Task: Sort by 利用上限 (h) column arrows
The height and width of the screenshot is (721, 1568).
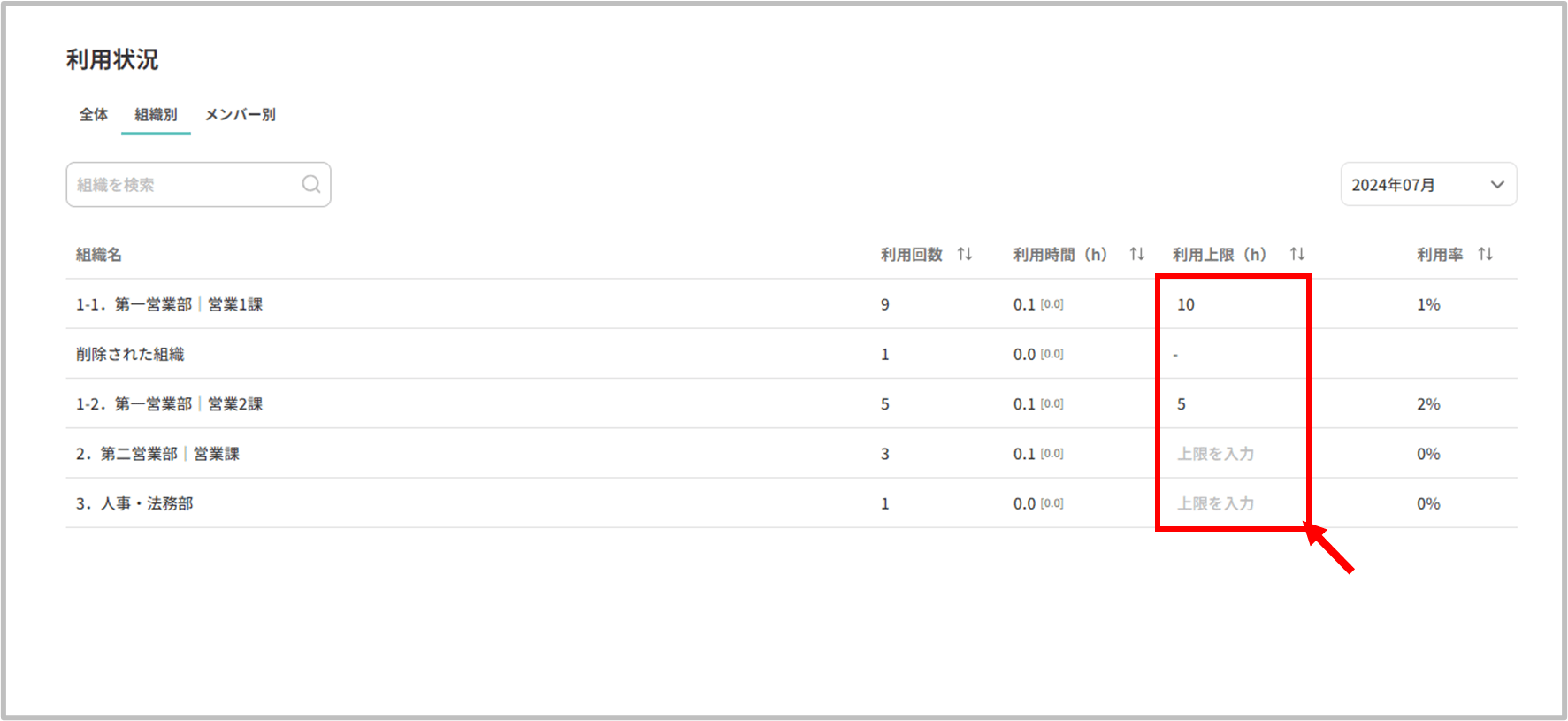Action: [x=1297, y=255]
